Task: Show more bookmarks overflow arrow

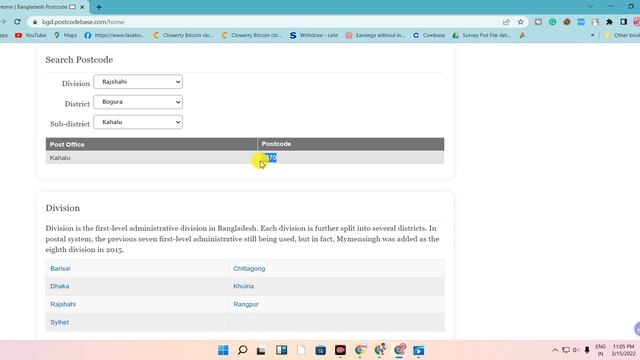Action: (x=592, y=36)
